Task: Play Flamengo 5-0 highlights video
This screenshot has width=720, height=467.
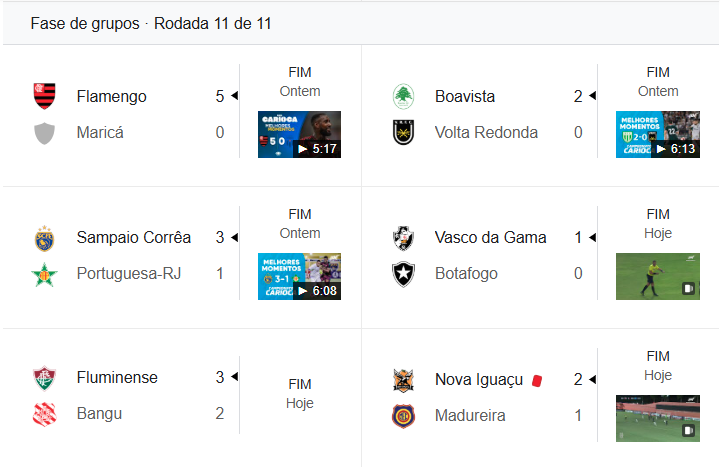Action: click(299, 134)
